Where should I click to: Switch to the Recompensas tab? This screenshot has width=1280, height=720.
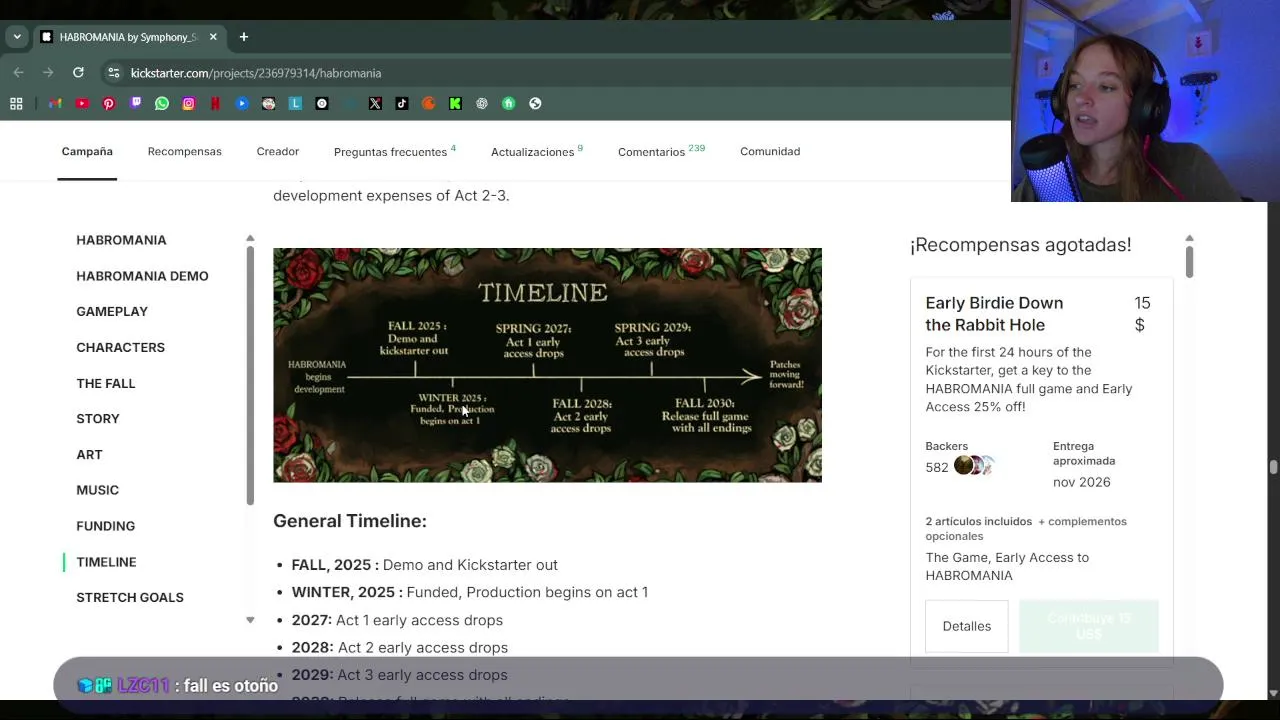(184, 151)
